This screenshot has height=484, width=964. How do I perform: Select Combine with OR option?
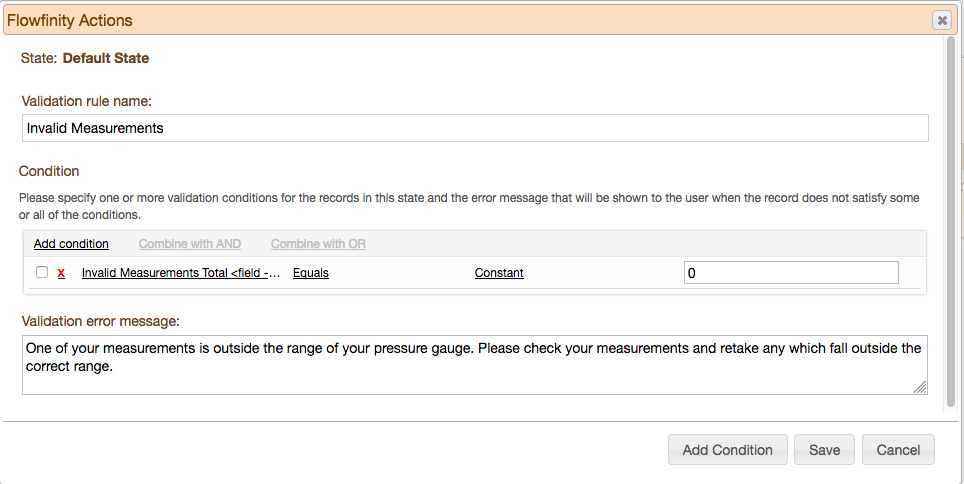pos(318,244)
